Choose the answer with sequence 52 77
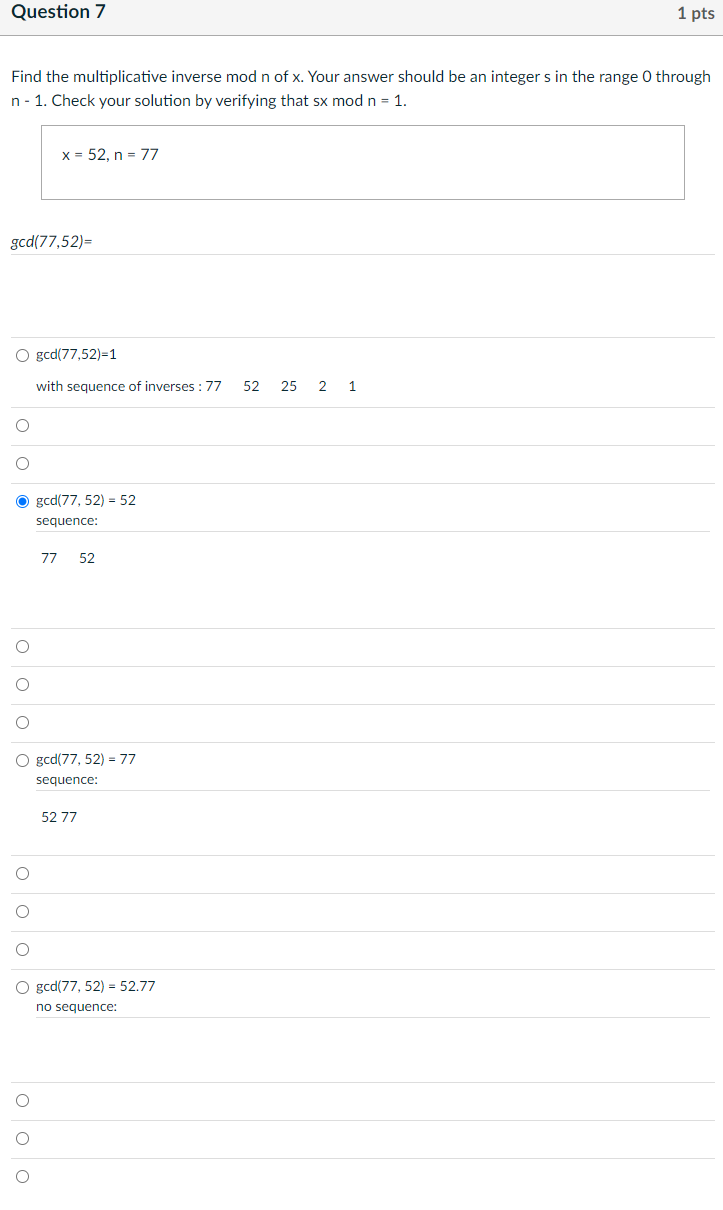Screen dimensions: 723x1210 [22, 759]
